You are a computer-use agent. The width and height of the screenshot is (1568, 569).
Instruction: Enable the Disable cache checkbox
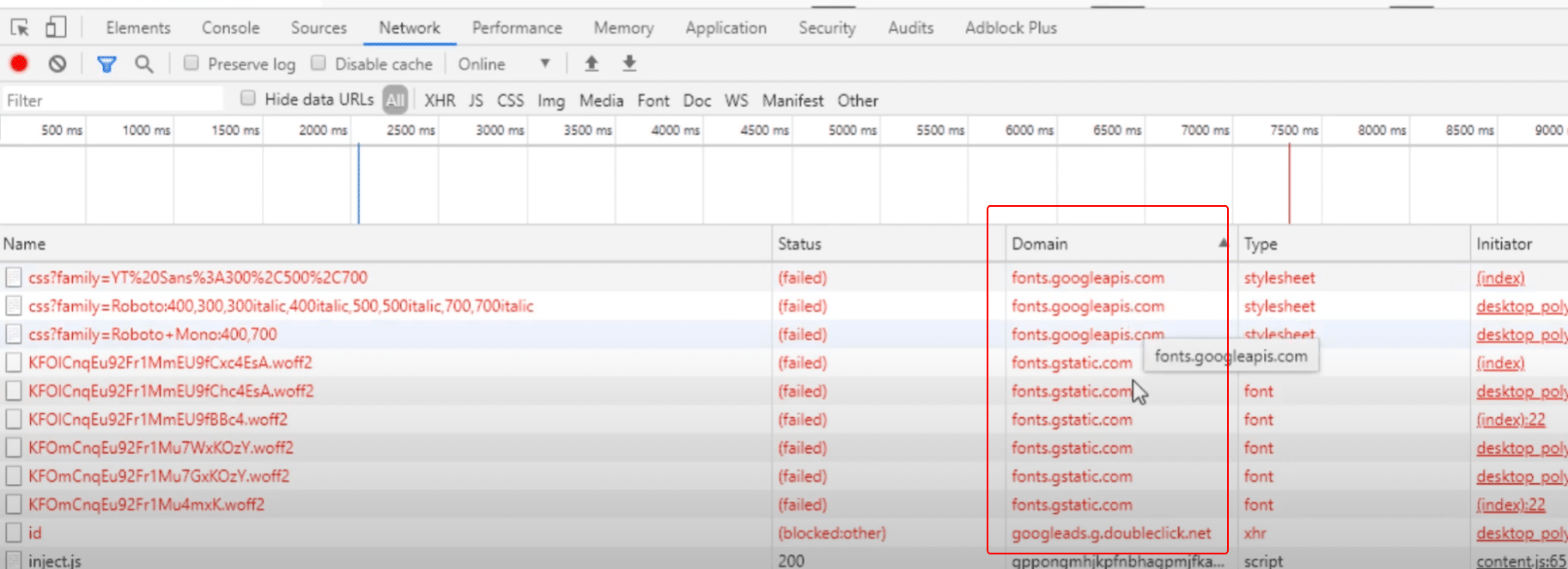tap(319, 63)
